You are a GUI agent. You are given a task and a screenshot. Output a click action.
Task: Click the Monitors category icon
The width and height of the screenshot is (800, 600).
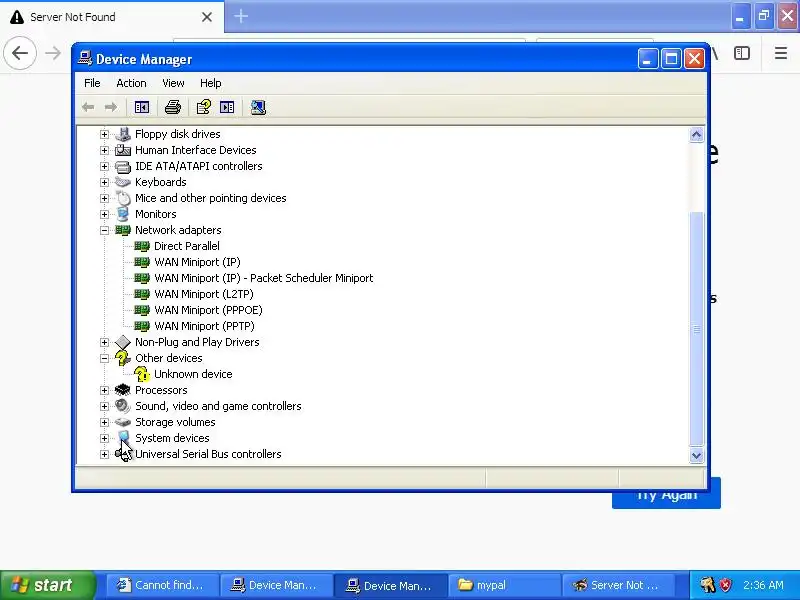click(122, 214)
